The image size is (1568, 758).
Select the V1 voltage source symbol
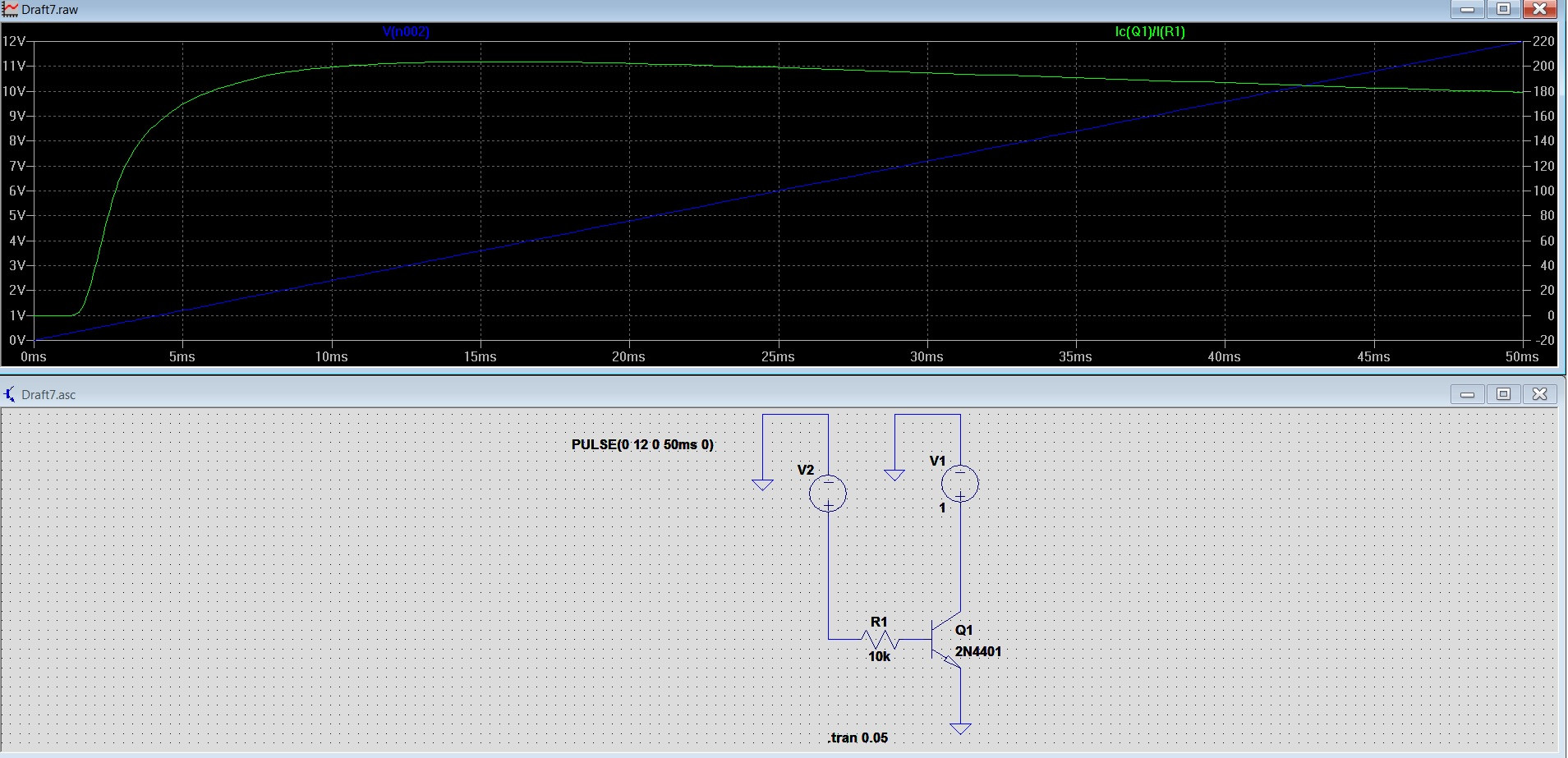click(x=959, y=484)
